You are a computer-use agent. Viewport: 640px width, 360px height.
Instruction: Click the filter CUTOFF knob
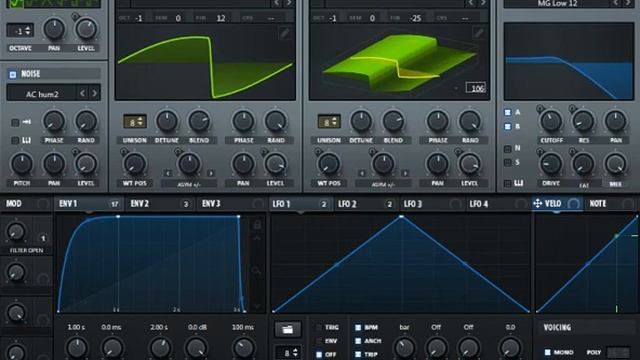(x=551, y=121)
